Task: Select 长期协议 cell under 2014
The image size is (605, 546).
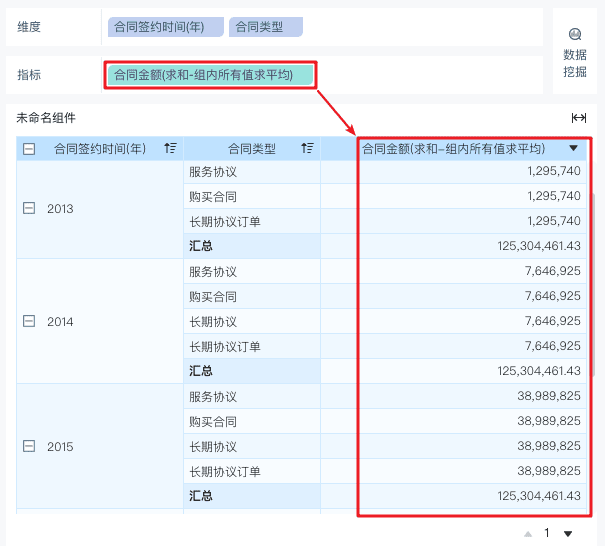Action: [x=252, y=321]
